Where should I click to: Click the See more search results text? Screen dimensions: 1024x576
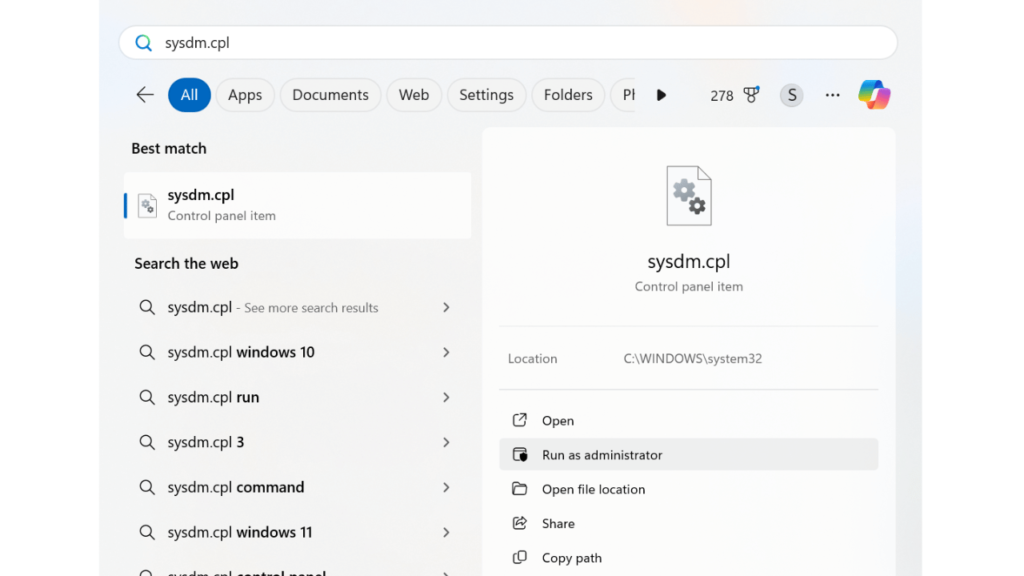311,308
